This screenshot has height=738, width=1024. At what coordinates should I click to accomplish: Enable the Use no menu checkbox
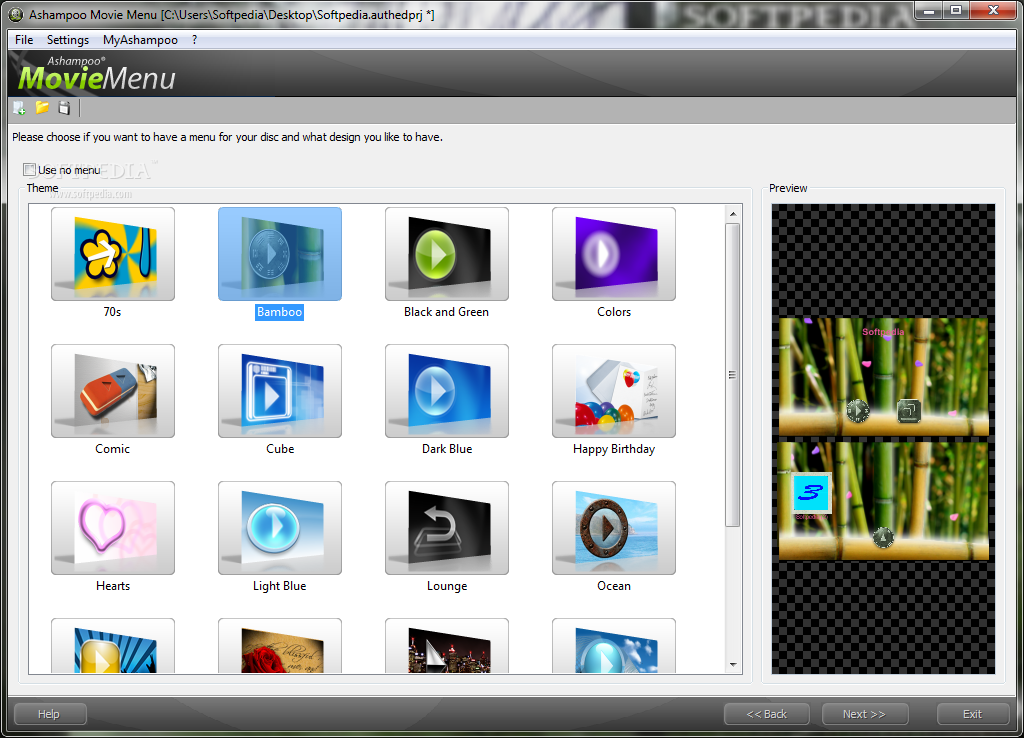tap(29, 170)
